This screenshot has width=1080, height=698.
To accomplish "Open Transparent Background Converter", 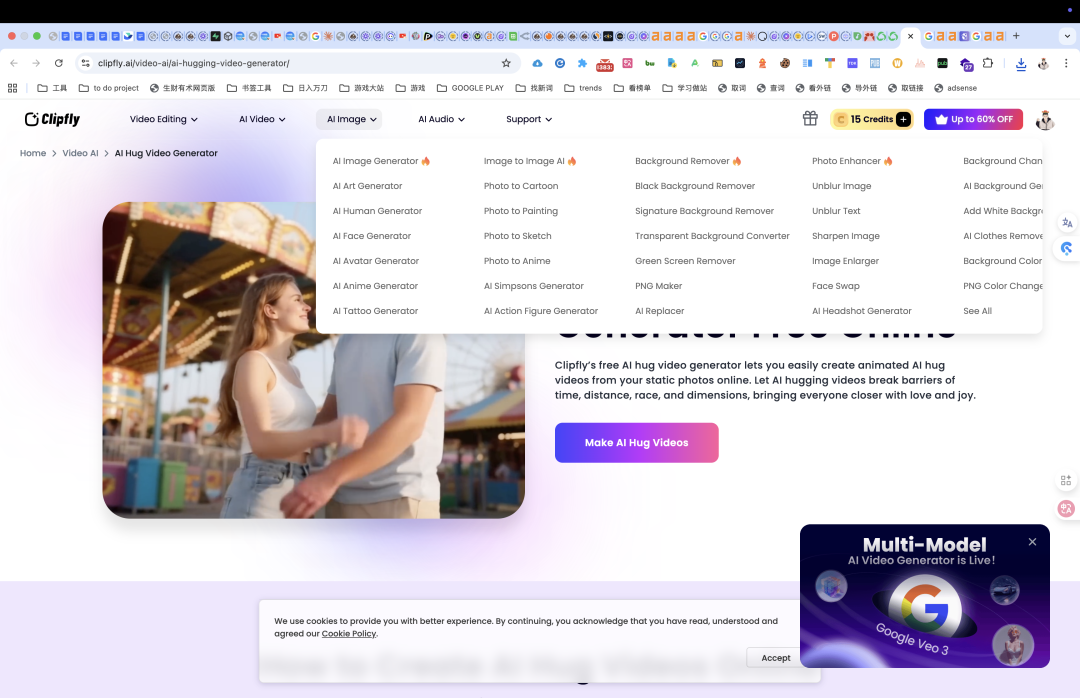I will 712,236.
